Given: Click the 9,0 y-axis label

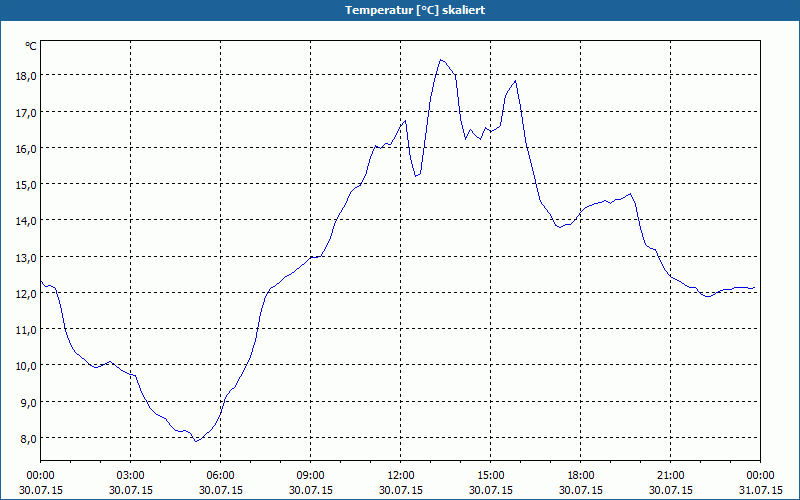Looking at the screenshot, I should [x=29, y=403].
